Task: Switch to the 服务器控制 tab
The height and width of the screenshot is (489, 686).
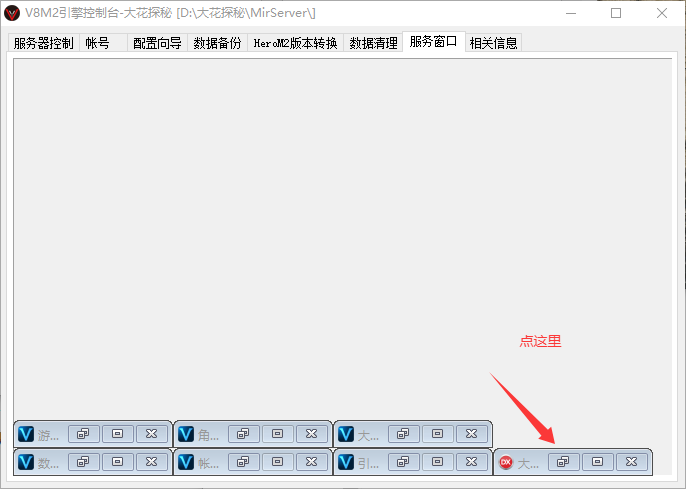Action: click(43, 43)
